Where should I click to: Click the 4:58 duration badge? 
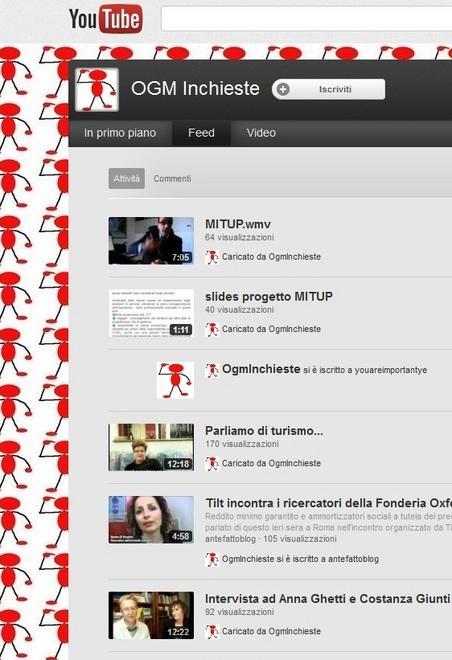point(181,536)
